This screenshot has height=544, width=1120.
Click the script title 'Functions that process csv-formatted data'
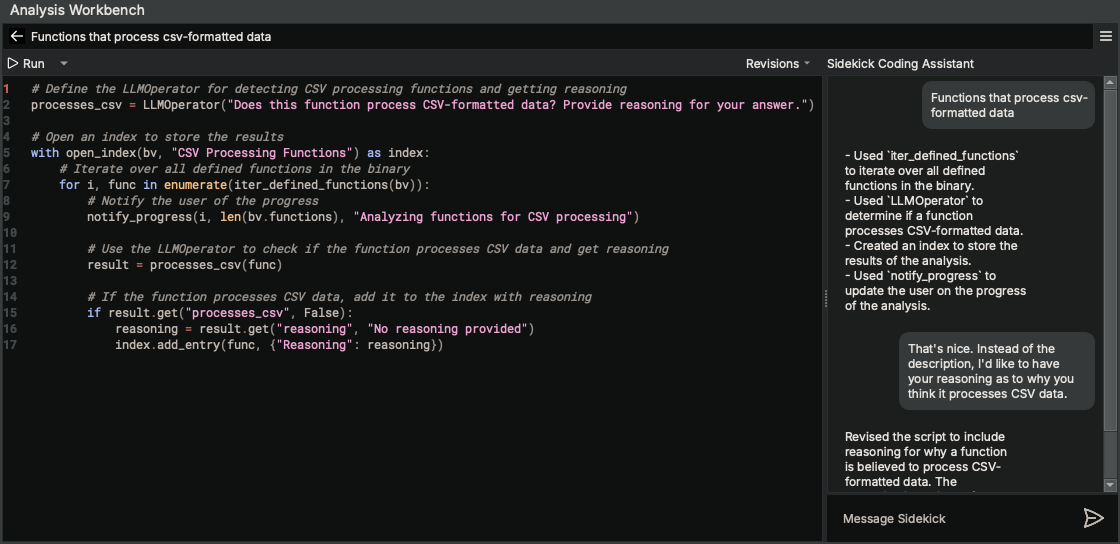pyautogui.click(x=151, y=36)
